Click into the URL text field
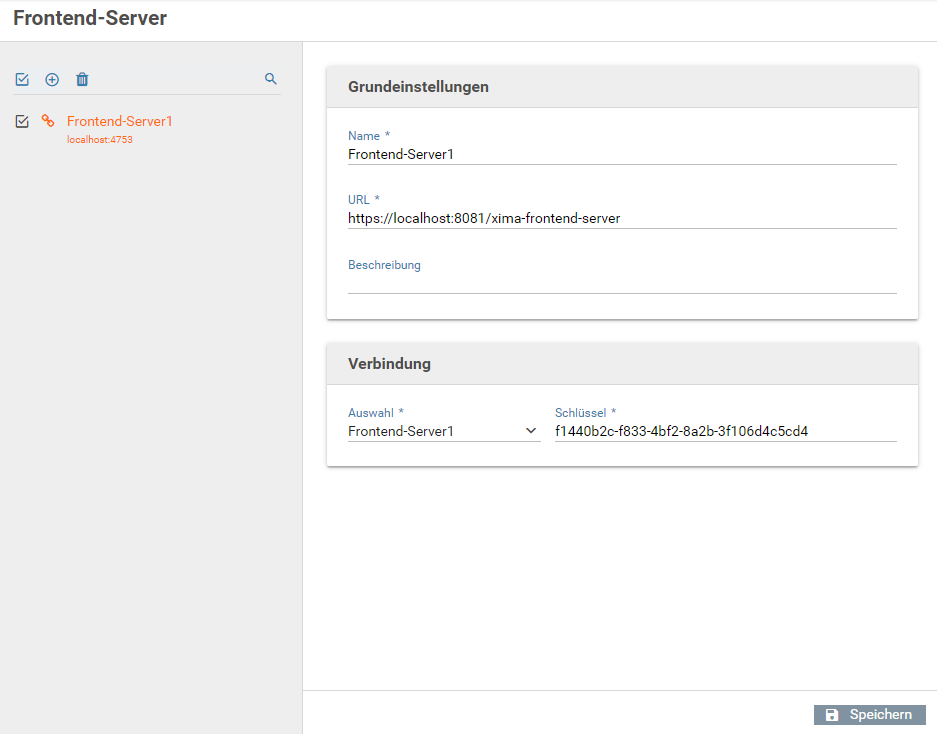 [x=622, y=218]
